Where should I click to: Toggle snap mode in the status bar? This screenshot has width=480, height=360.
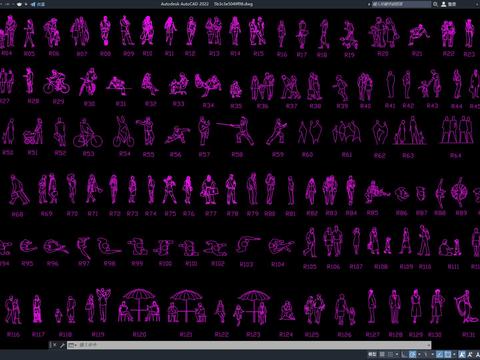[x=390, y=354]
